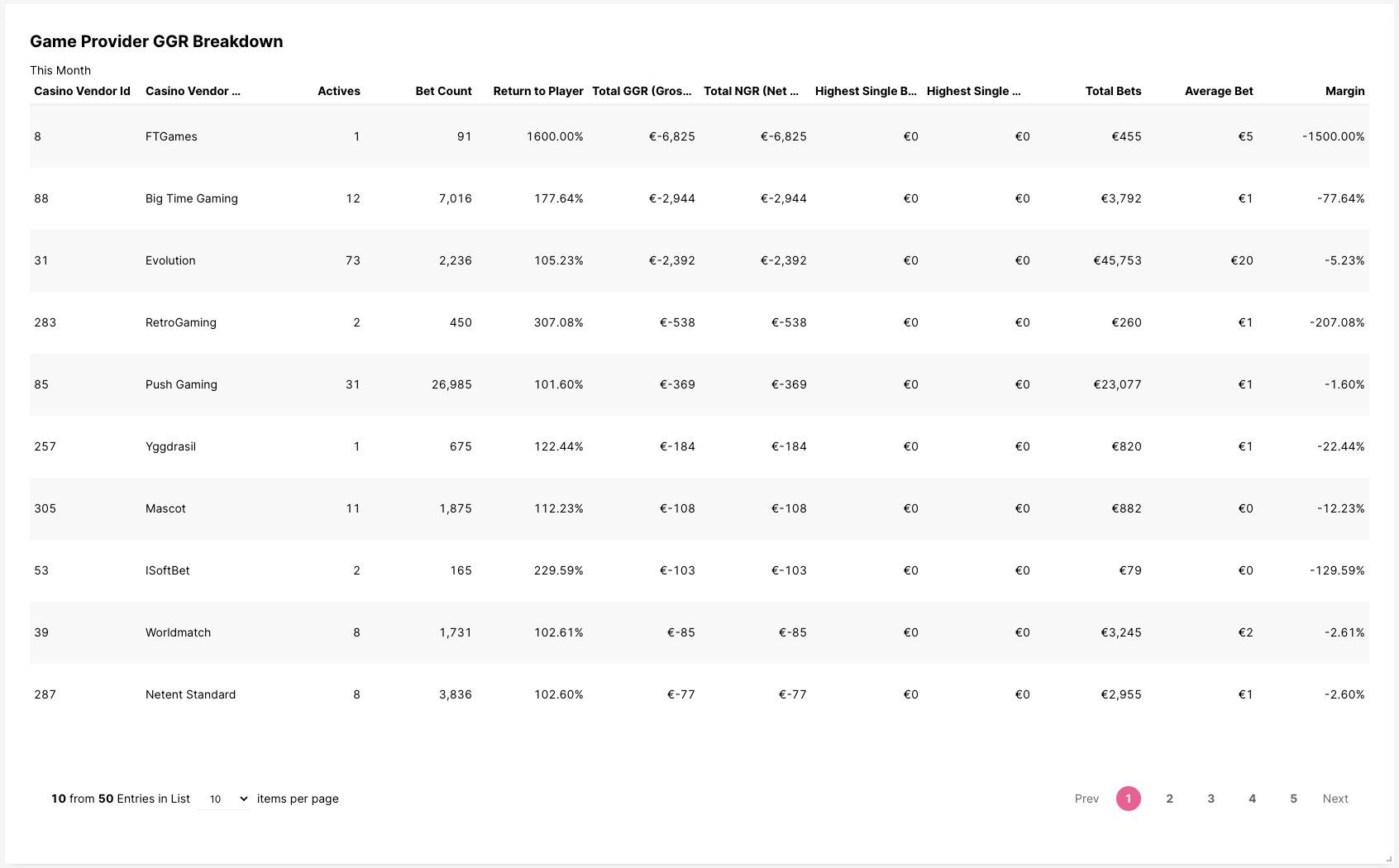Click the Netent Standard vendor name
The height and width of the screenshot is (868, 1399).
[190, 694]
